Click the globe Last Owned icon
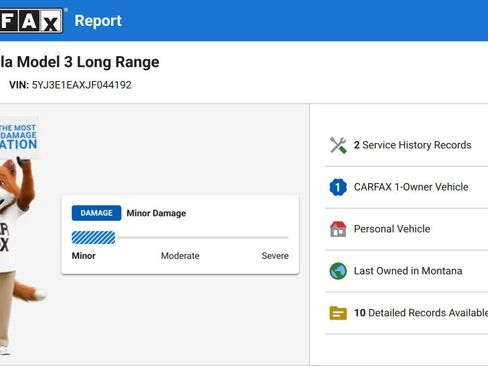This screenshot has width=488, height=366. (x=338, y=271)
